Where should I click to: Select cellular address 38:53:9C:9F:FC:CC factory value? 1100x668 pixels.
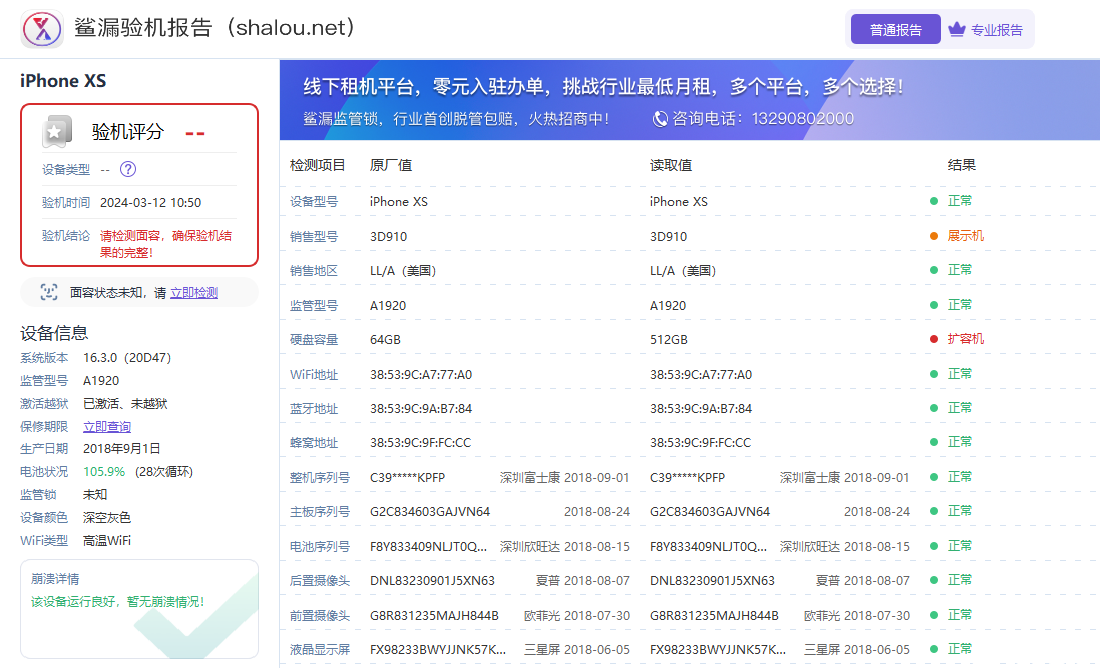(x=420, y=443)
